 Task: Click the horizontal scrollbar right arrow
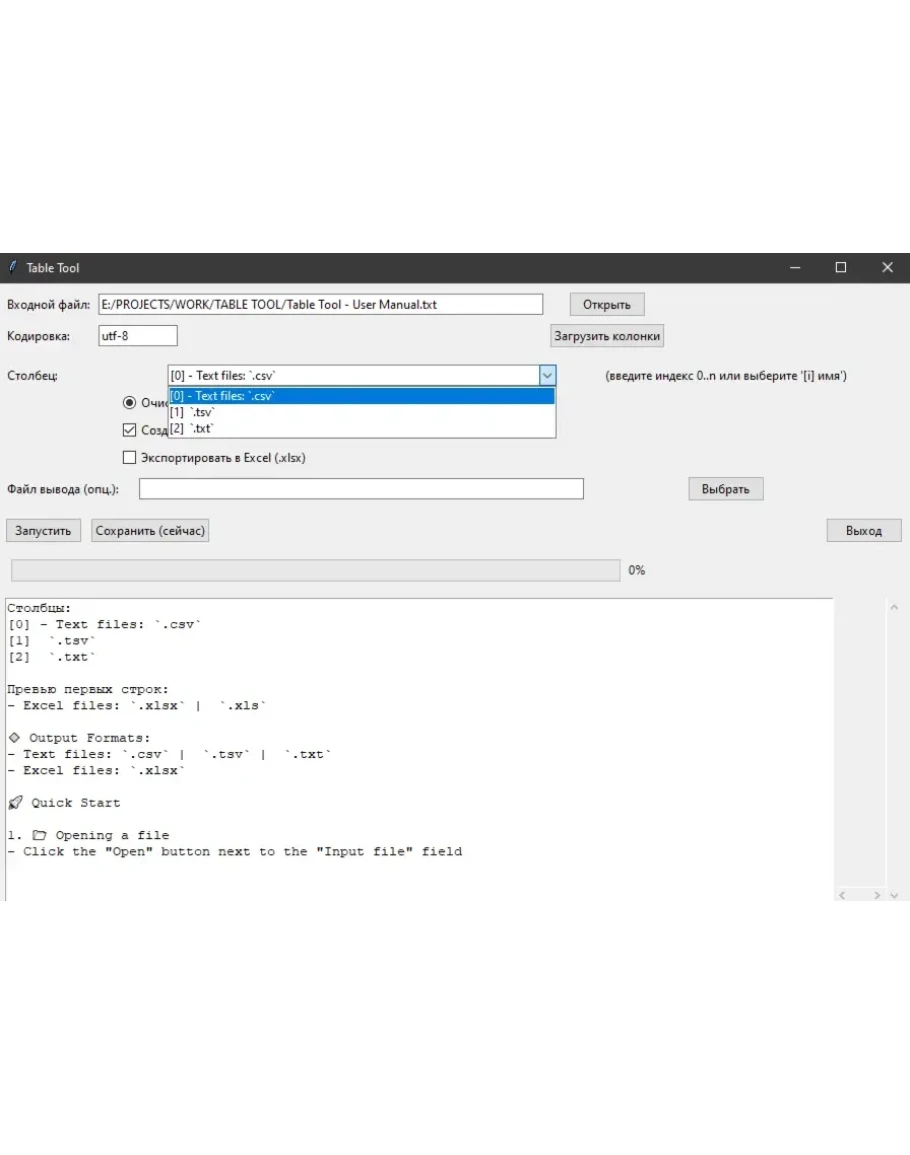pyautogui.click(x=876, y=895)
